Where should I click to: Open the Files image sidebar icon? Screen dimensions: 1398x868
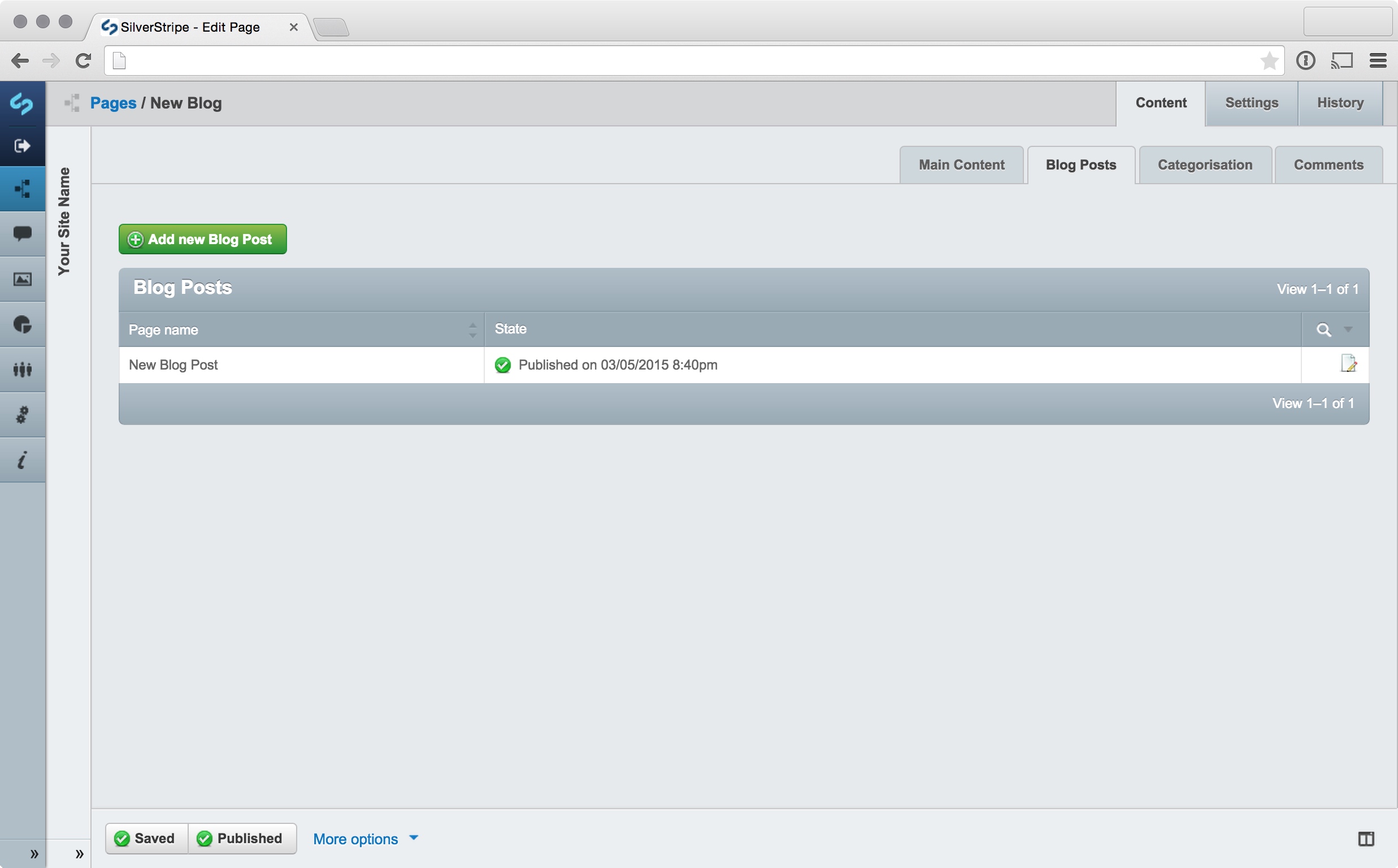(x=22, y=280)
